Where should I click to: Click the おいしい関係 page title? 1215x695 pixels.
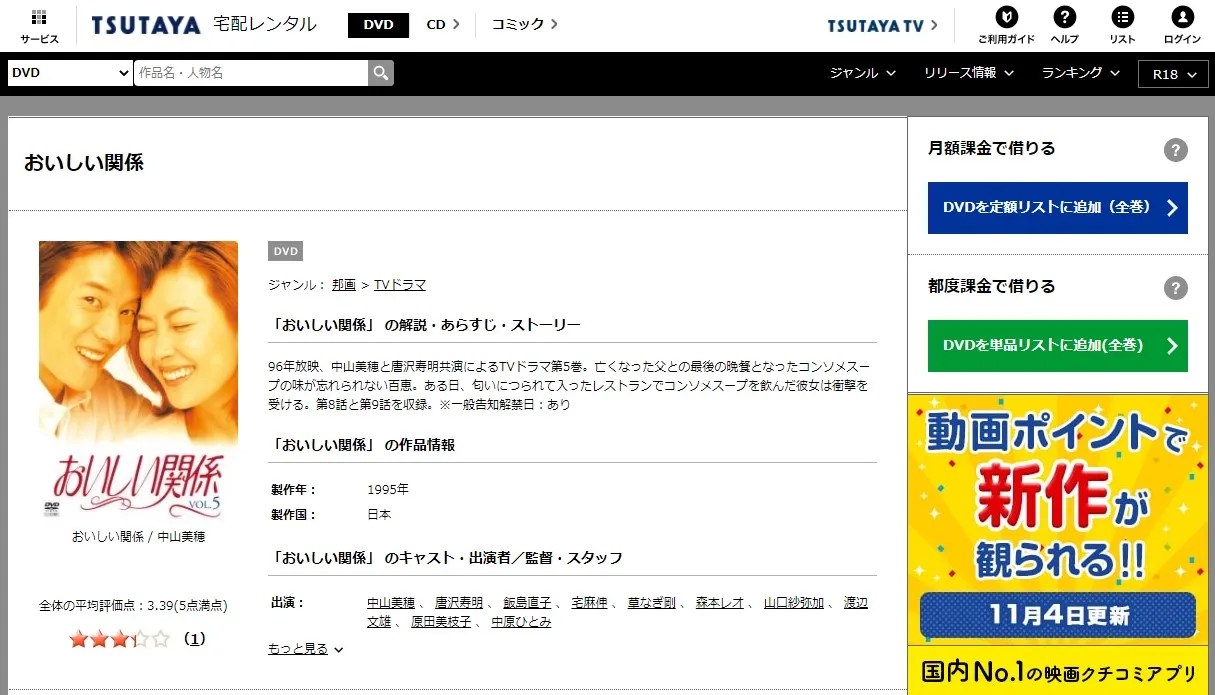[x=84, y=163]
